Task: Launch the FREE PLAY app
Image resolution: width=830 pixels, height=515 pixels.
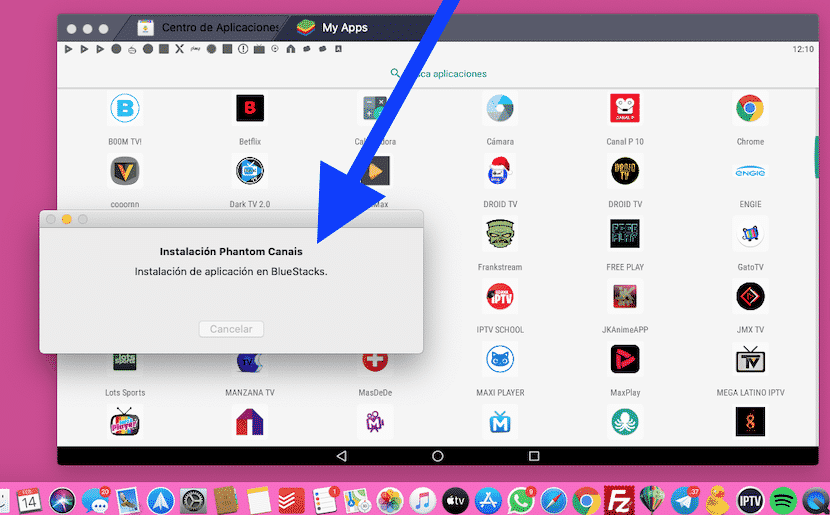Action: [x=625, y=233]
